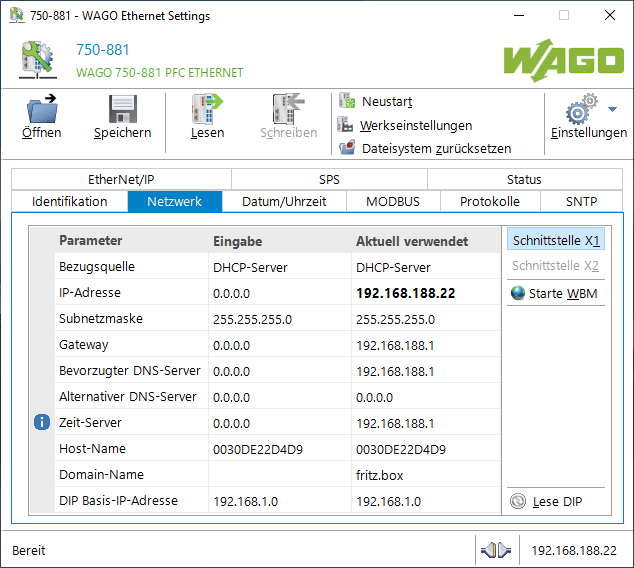Viewport: 634px width, 568px height.
Task: Click the Host-Name Eingabe field
Action: click(x=278, y=449)
